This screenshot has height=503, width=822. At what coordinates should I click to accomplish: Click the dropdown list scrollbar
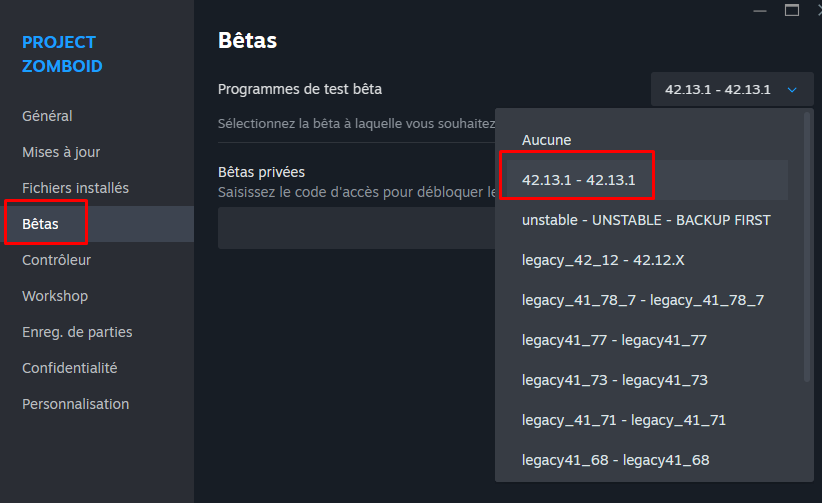808,245
